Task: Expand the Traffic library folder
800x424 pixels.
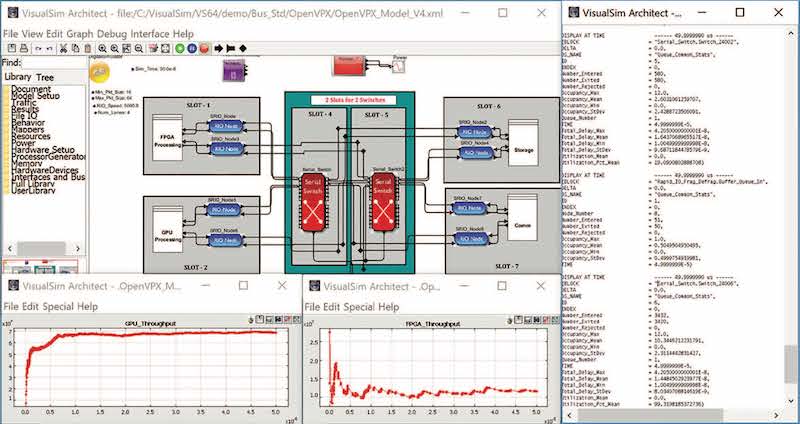Action: [23, 103]
